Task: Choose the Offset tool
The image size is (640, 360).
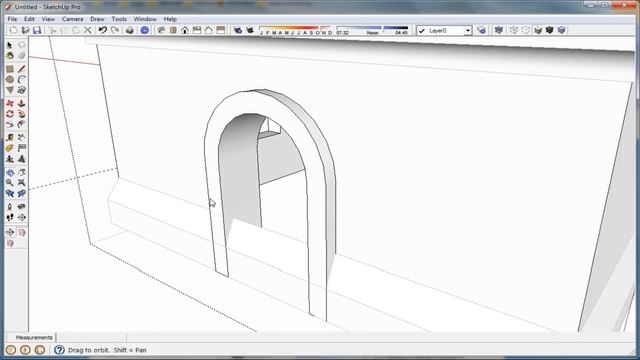Action: (22, 124)
